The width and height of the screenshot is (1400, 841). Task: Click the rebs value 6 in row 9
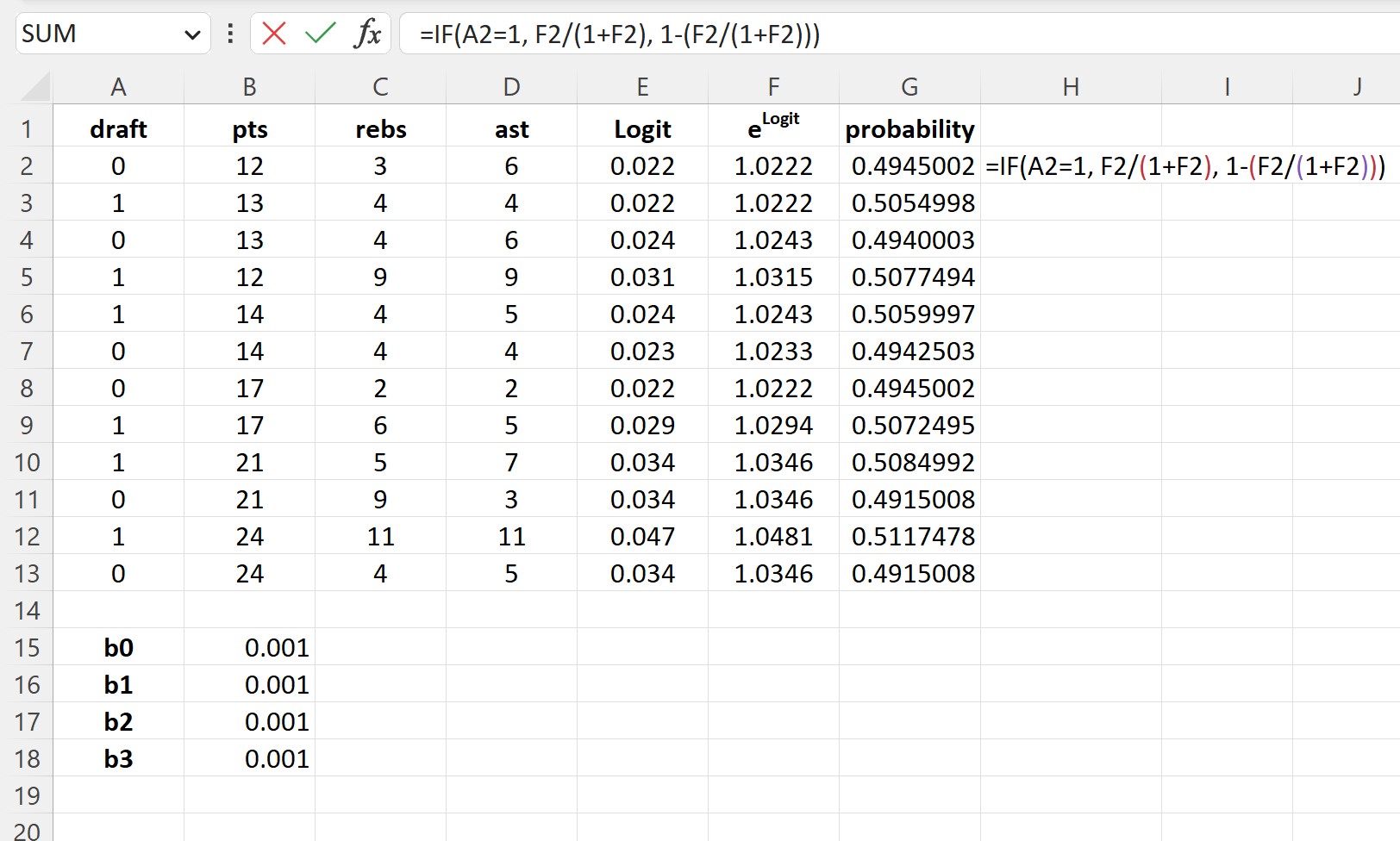pyautogui.click(x=380, y=425)
